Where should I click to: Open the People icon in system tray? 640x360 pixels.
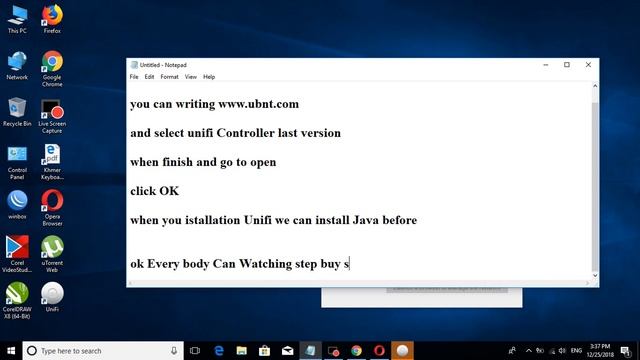click(512, 351)
